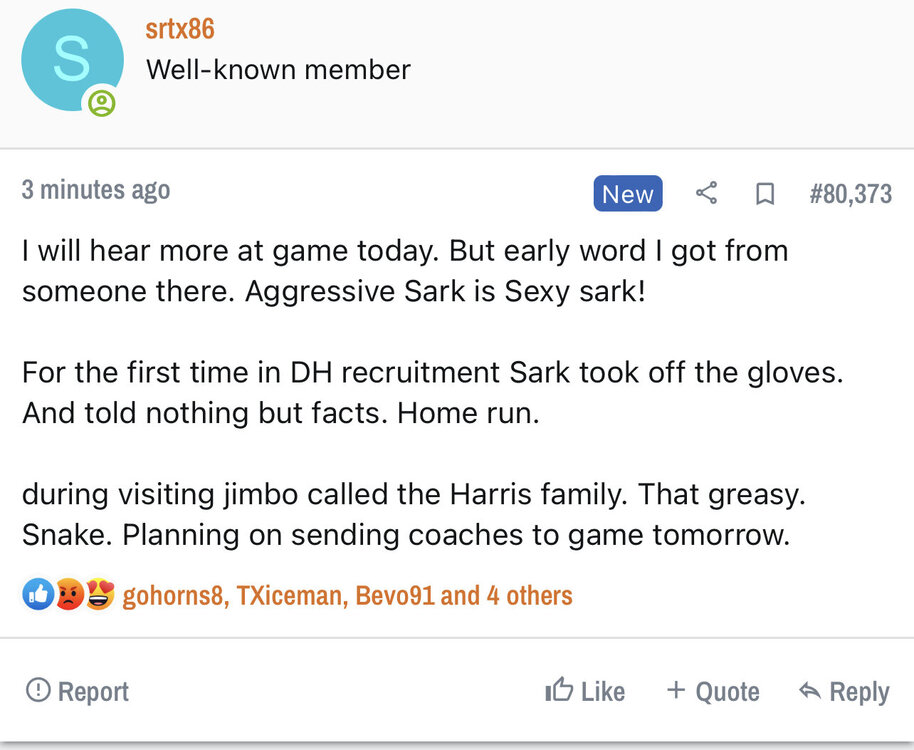Image resolution: width=914 pixels, height=750 pixels.
Task: Report this post
Action: tap(78, 691)
